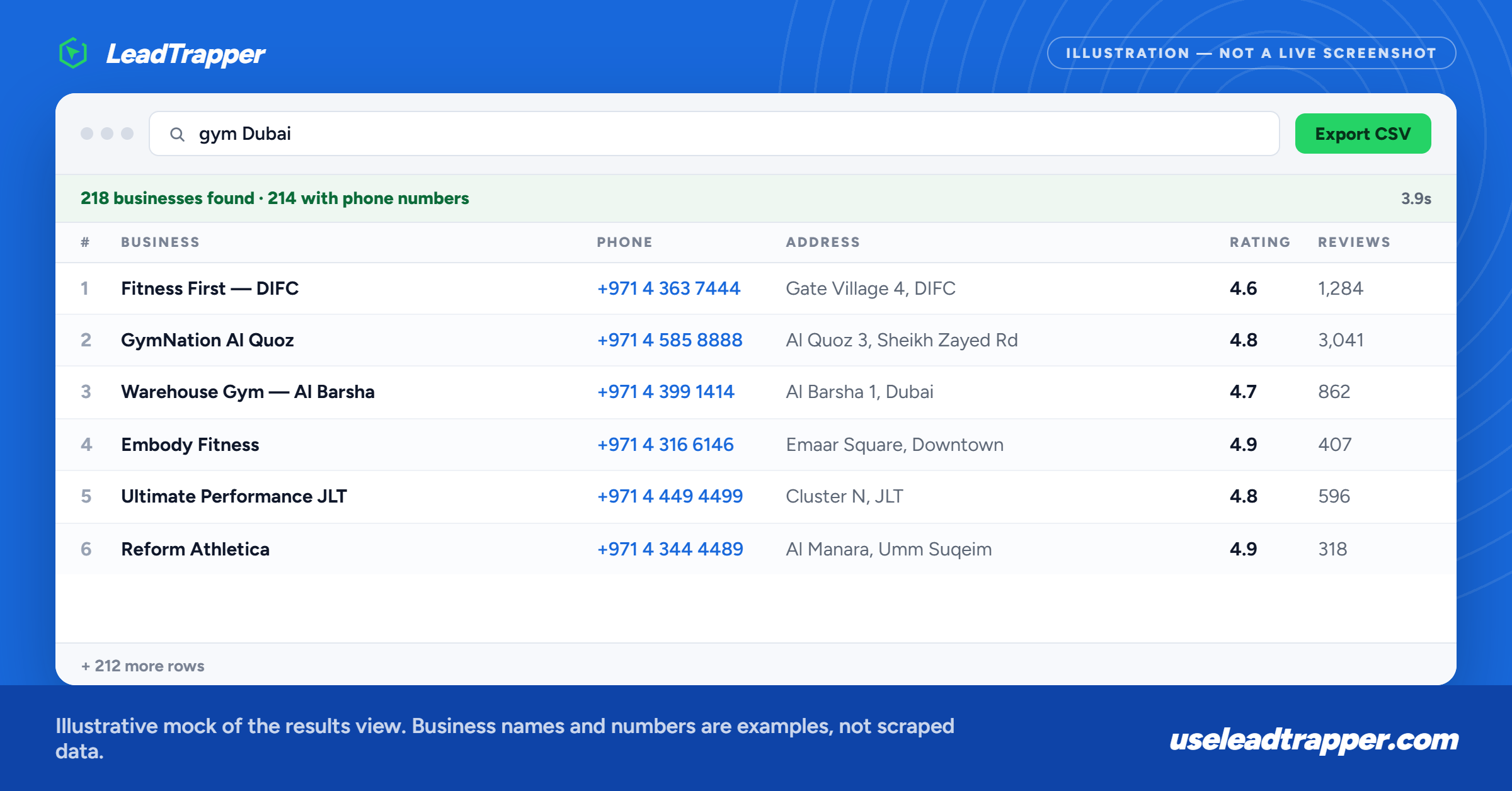The height and width of the screenshot is (791, 1512).
Task: Click the search field containing gym Dubai
Action: (x=714, y=134)
